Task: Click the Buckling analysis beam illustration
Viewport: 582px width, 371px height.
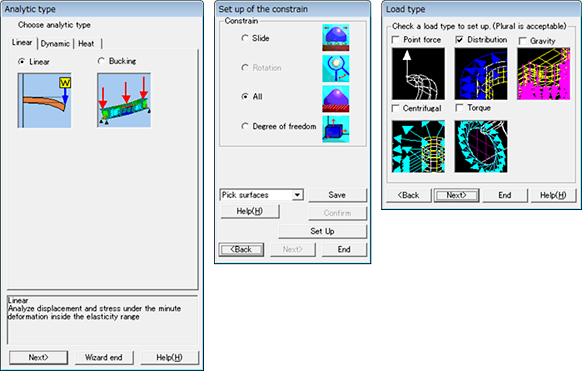Action: [124, 100]
